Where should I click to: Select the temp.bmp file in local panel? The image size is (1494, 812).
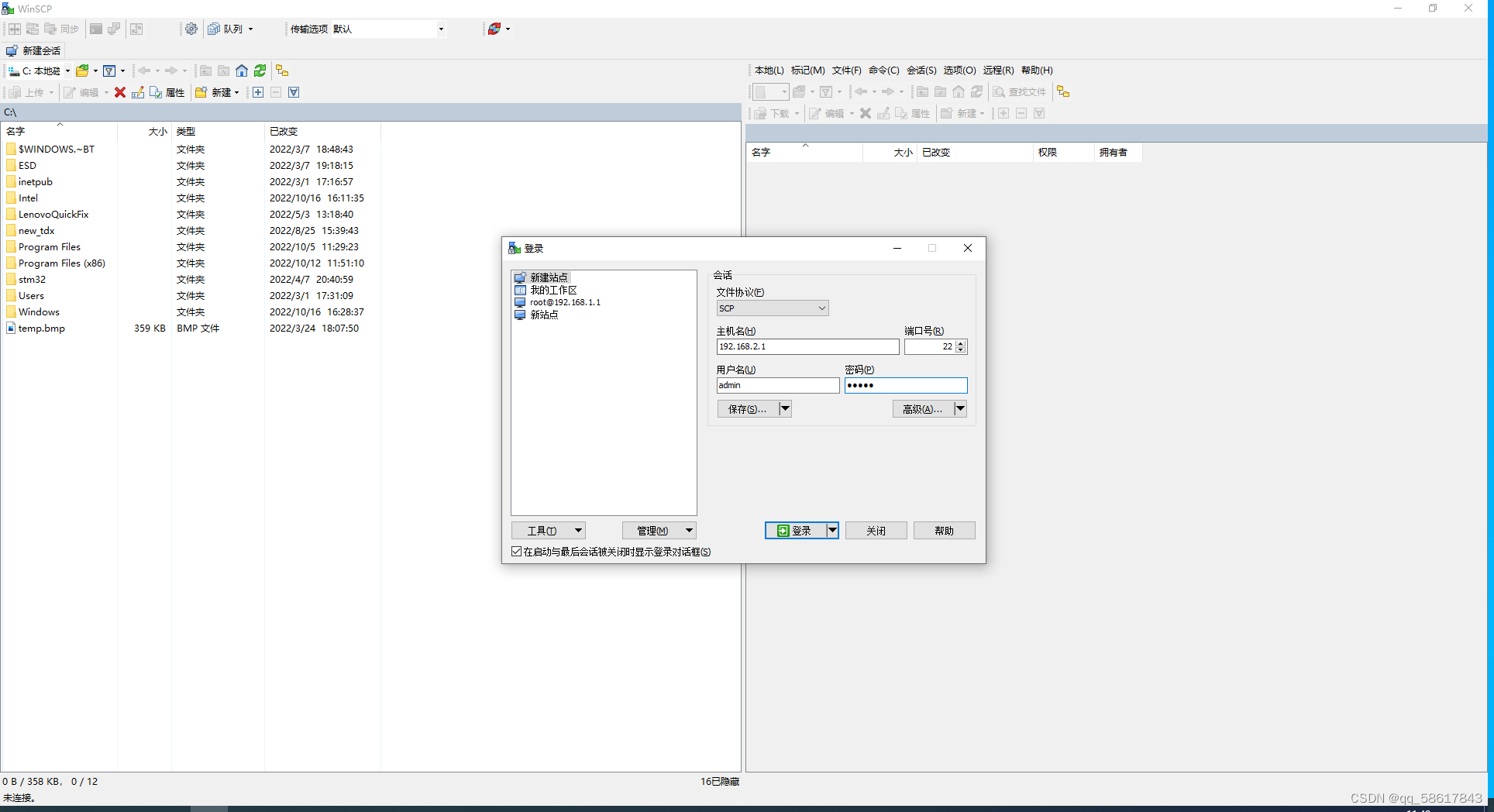click(x=42, y=328)
